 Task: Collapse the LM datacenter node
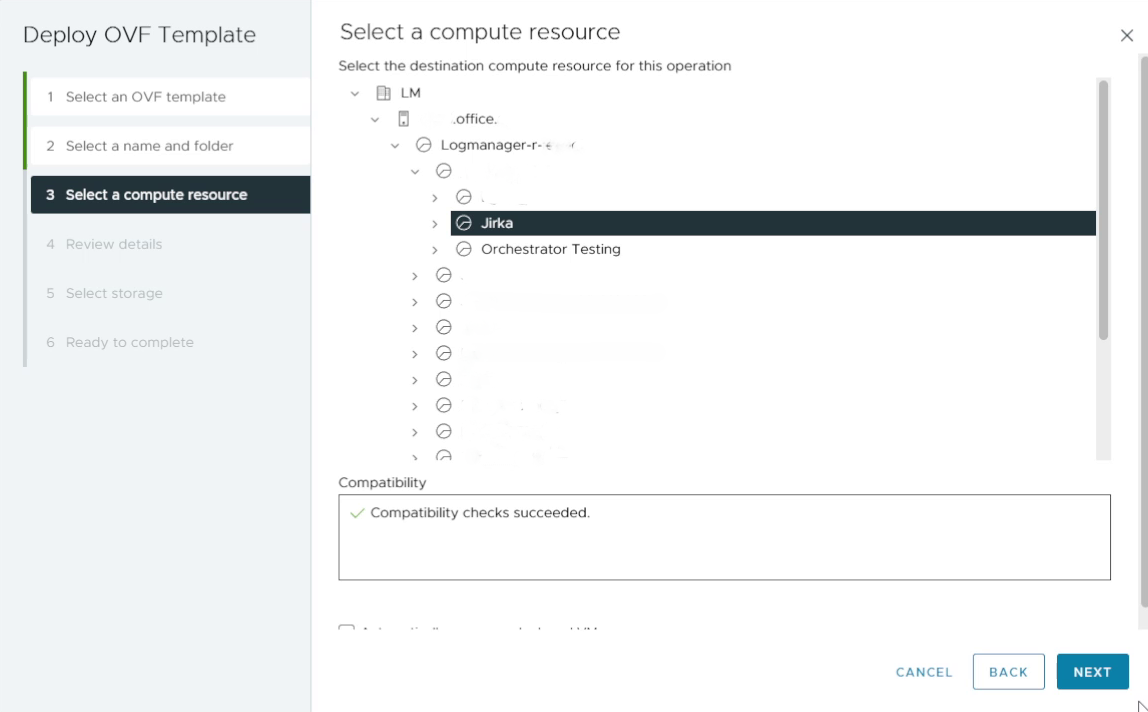point(355,92)
